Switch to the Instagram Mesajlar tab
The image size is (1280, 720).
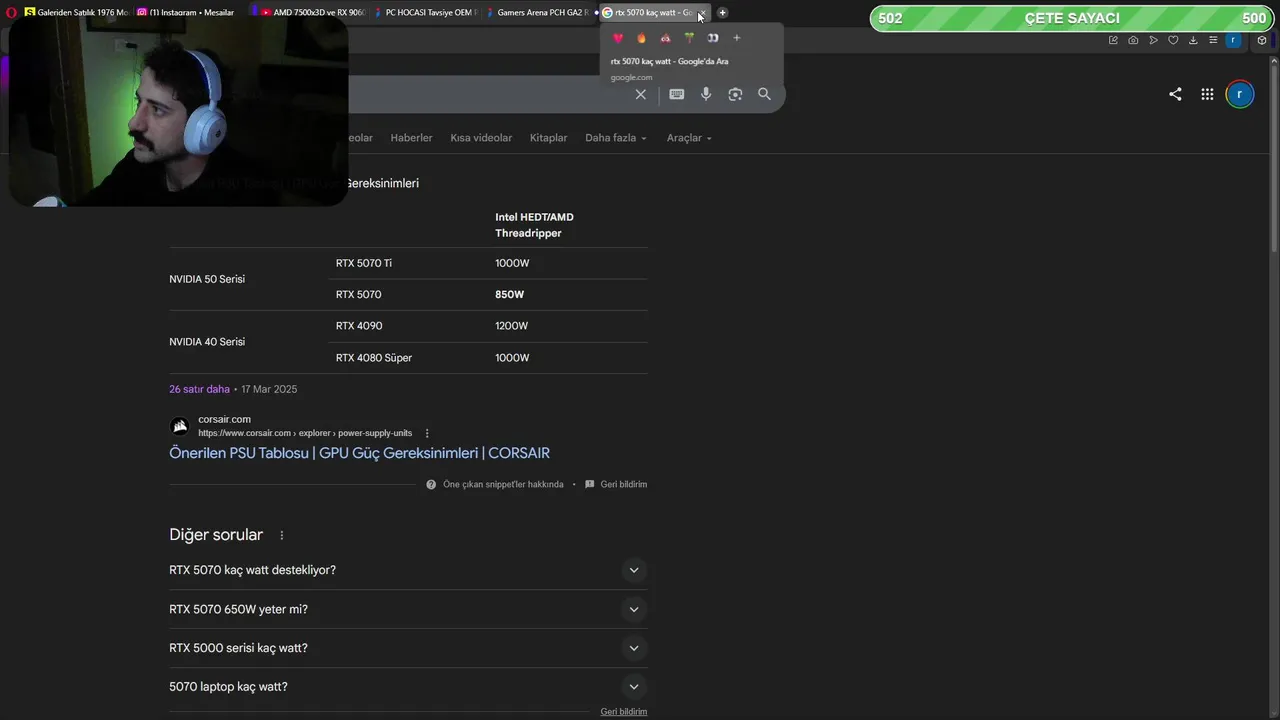pos(188,12)
